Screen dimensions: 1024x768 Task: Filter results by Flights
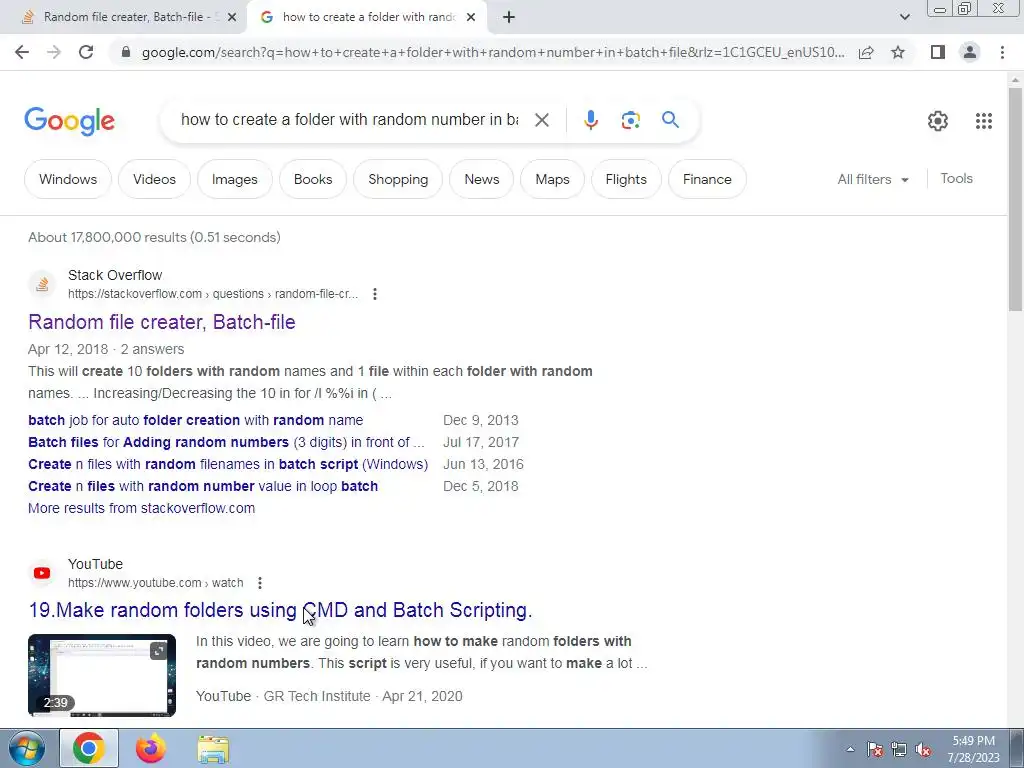pyautogui.click(x=626, y=179)
